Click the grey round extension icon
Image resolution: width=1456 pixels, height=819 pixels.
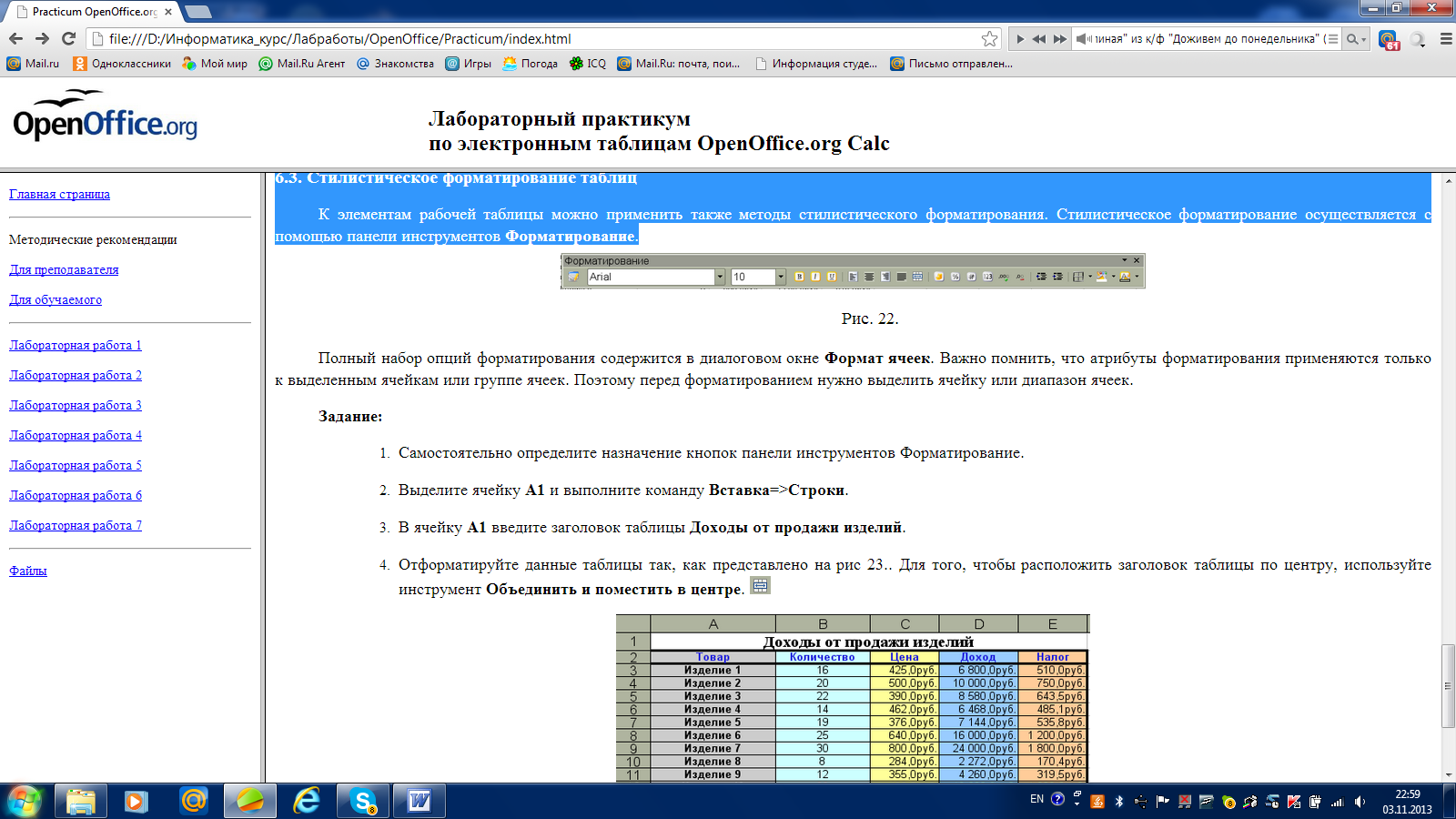click(x=1418, y=39)
